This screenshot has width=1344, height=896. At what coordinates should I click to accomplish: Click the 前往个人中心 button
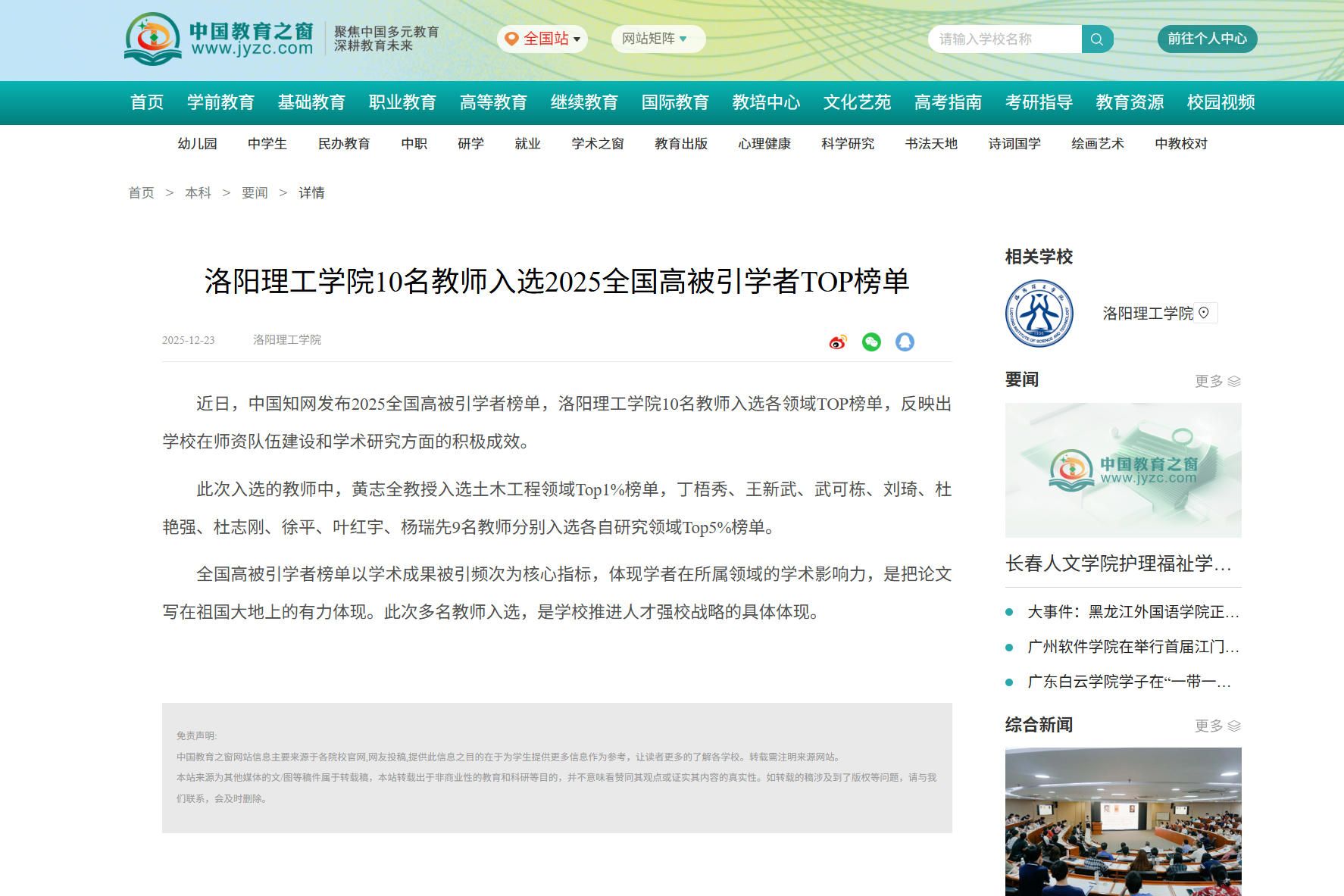click(x=1207, y=39)
